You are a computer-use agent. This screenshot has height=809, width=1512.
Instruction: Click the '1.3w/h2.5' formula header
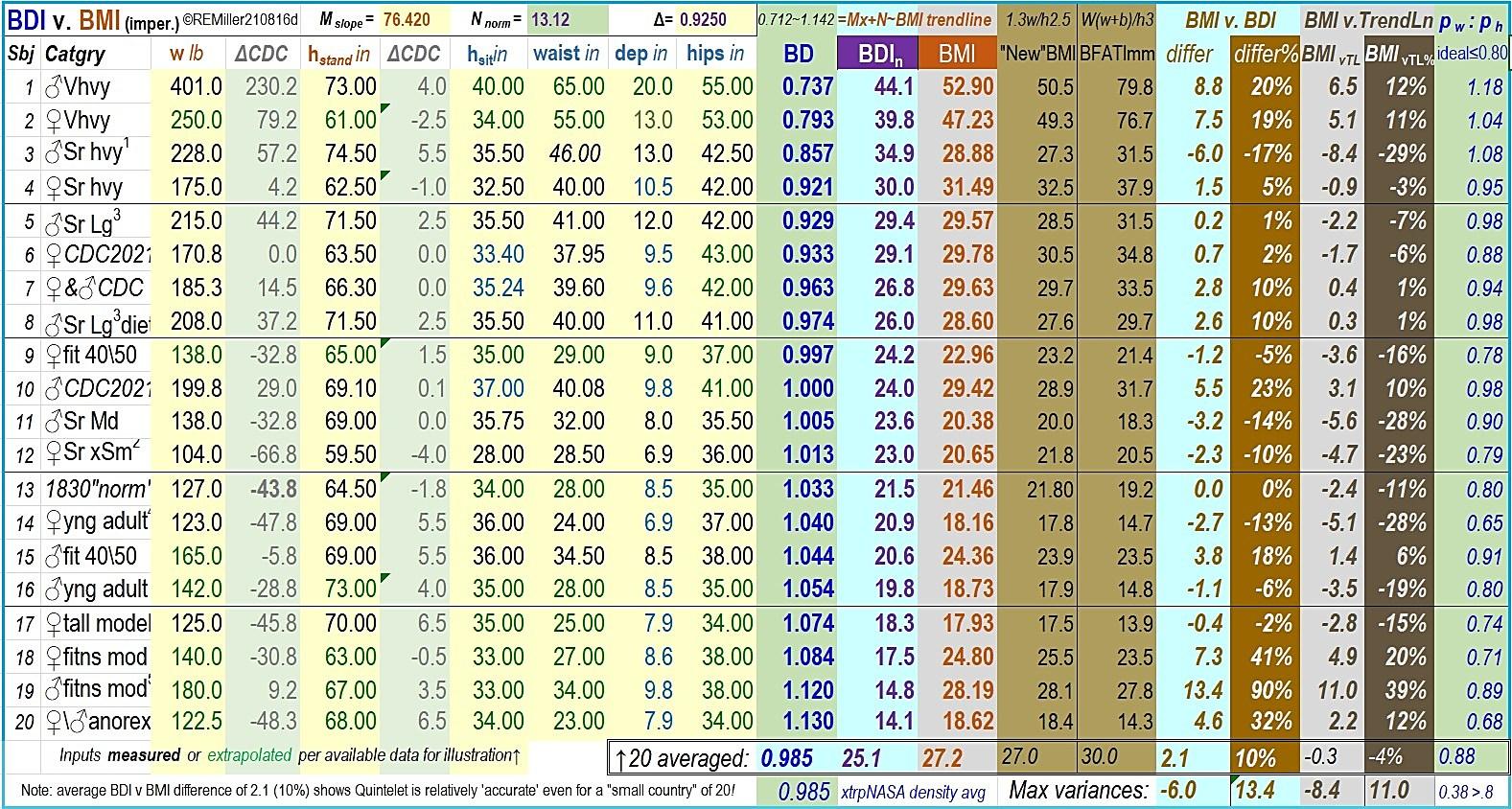tap(1037, 19)
